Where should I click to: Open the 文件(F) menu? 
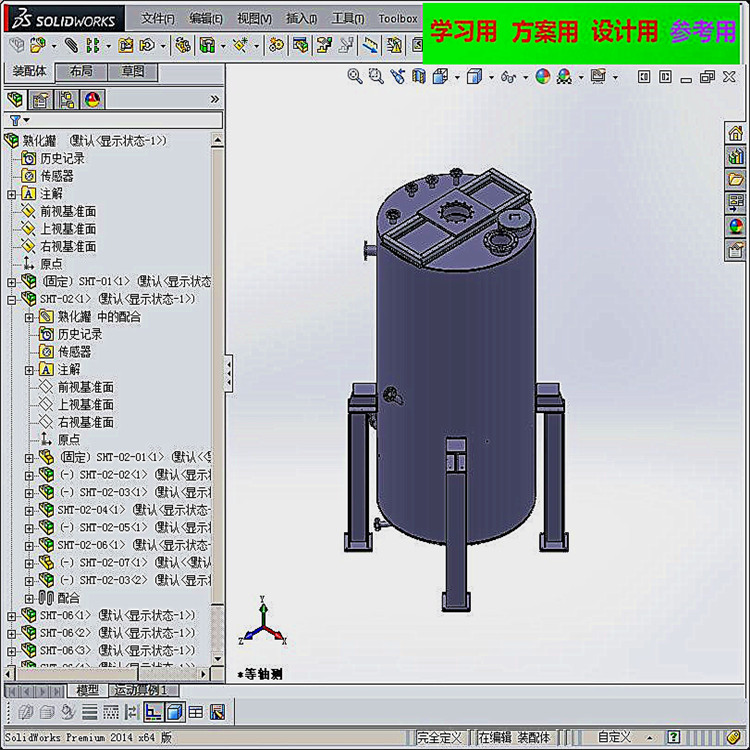click(157, 18)
